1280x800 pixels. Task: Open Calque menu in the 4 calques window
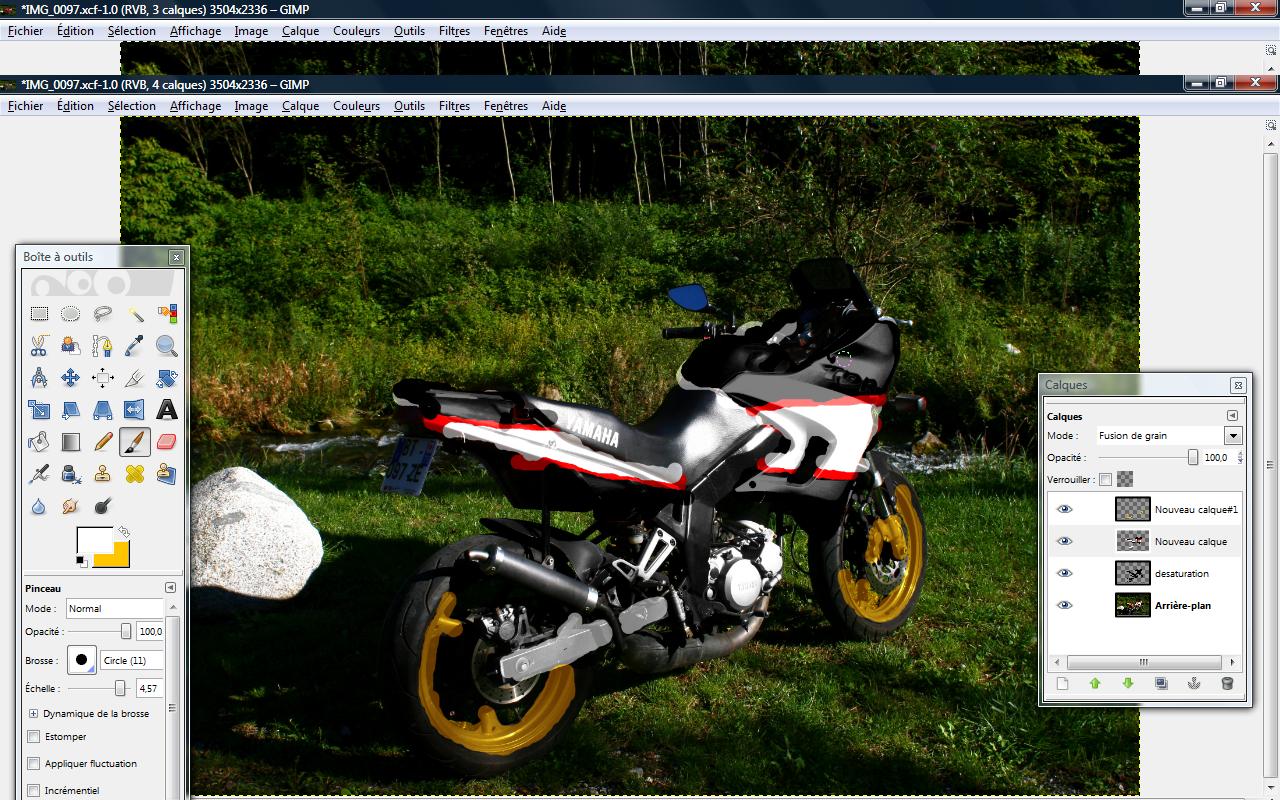(300, 106)
